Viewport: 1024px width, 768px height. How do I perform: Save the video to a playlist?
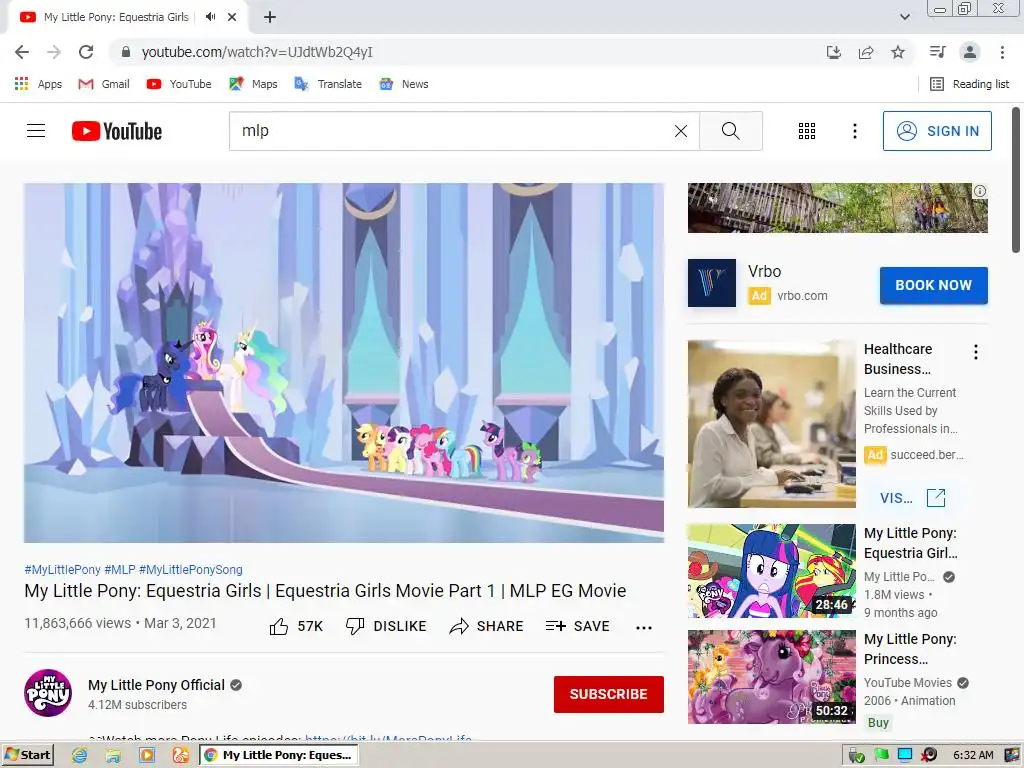(577, 626)
